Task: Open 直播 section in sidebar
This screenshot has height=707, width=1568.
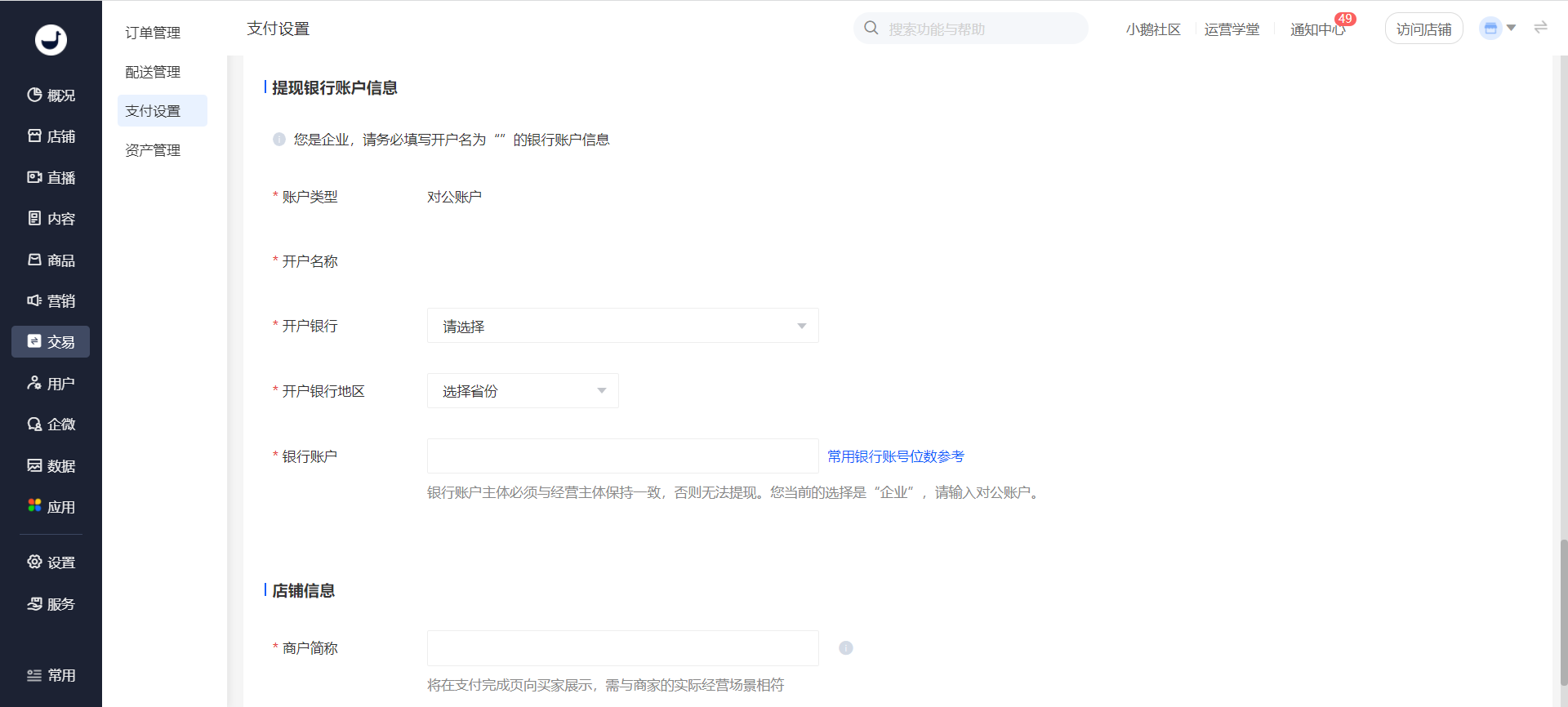Action: click(x=51, y=178)
